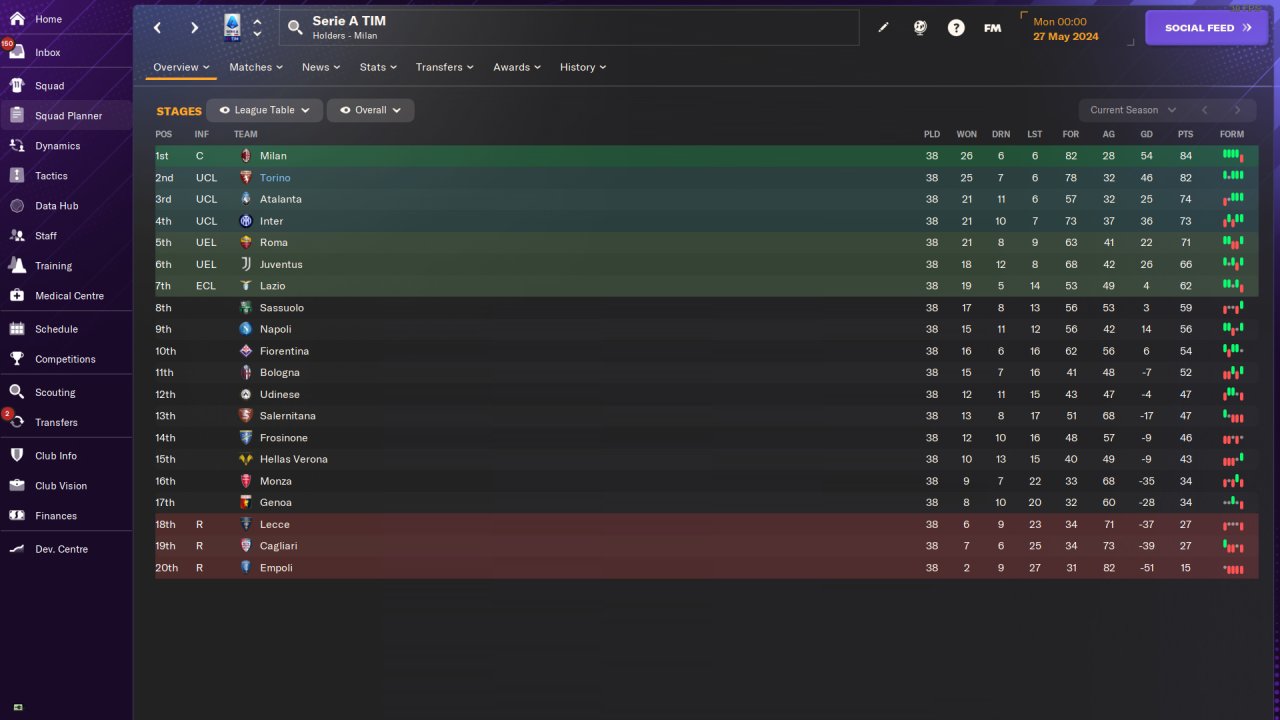Viewport: 1280px width, 720px height.
Task: Open the Social Feed panel
Action: click(x=1206, y=28)
